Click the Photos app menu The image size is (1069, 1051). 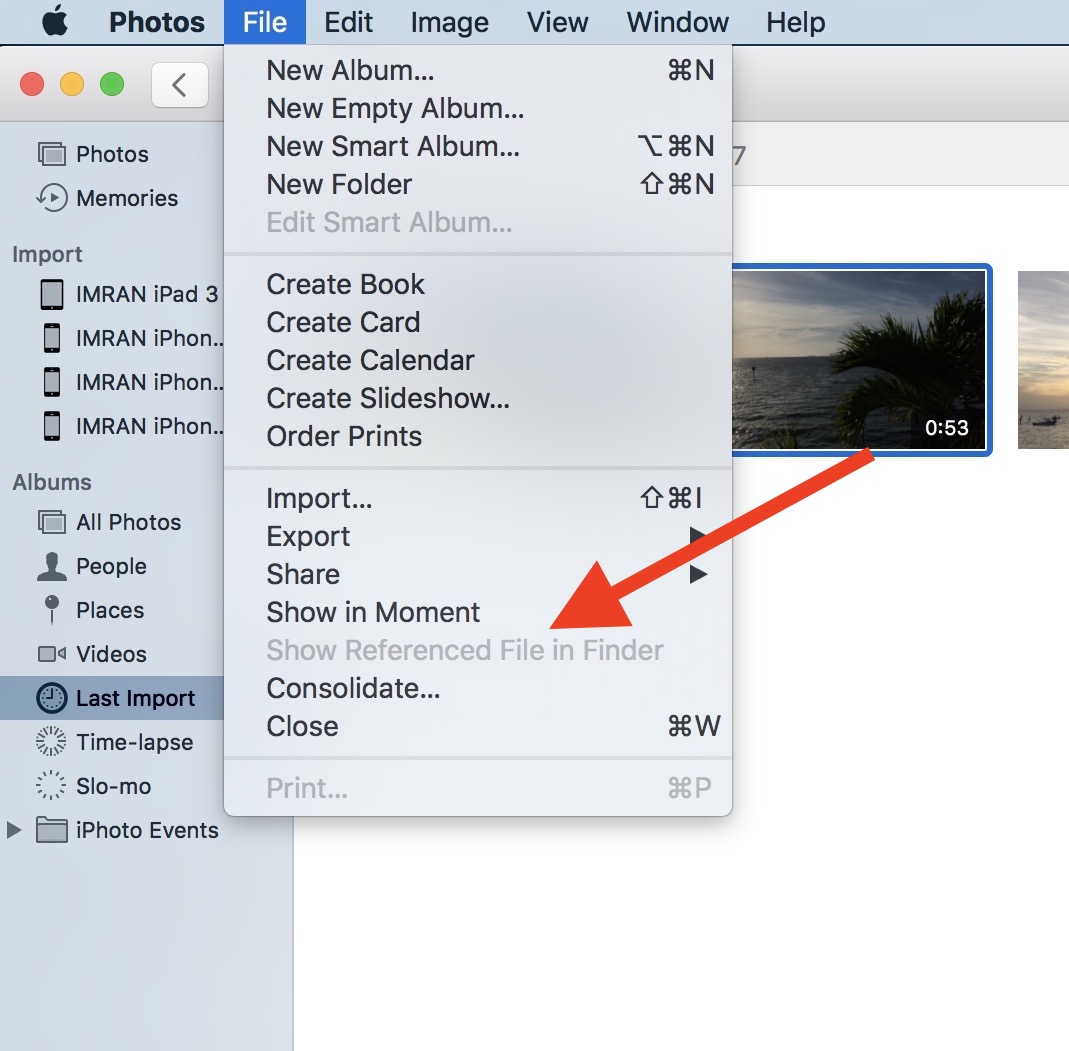[x=157, y=22]
